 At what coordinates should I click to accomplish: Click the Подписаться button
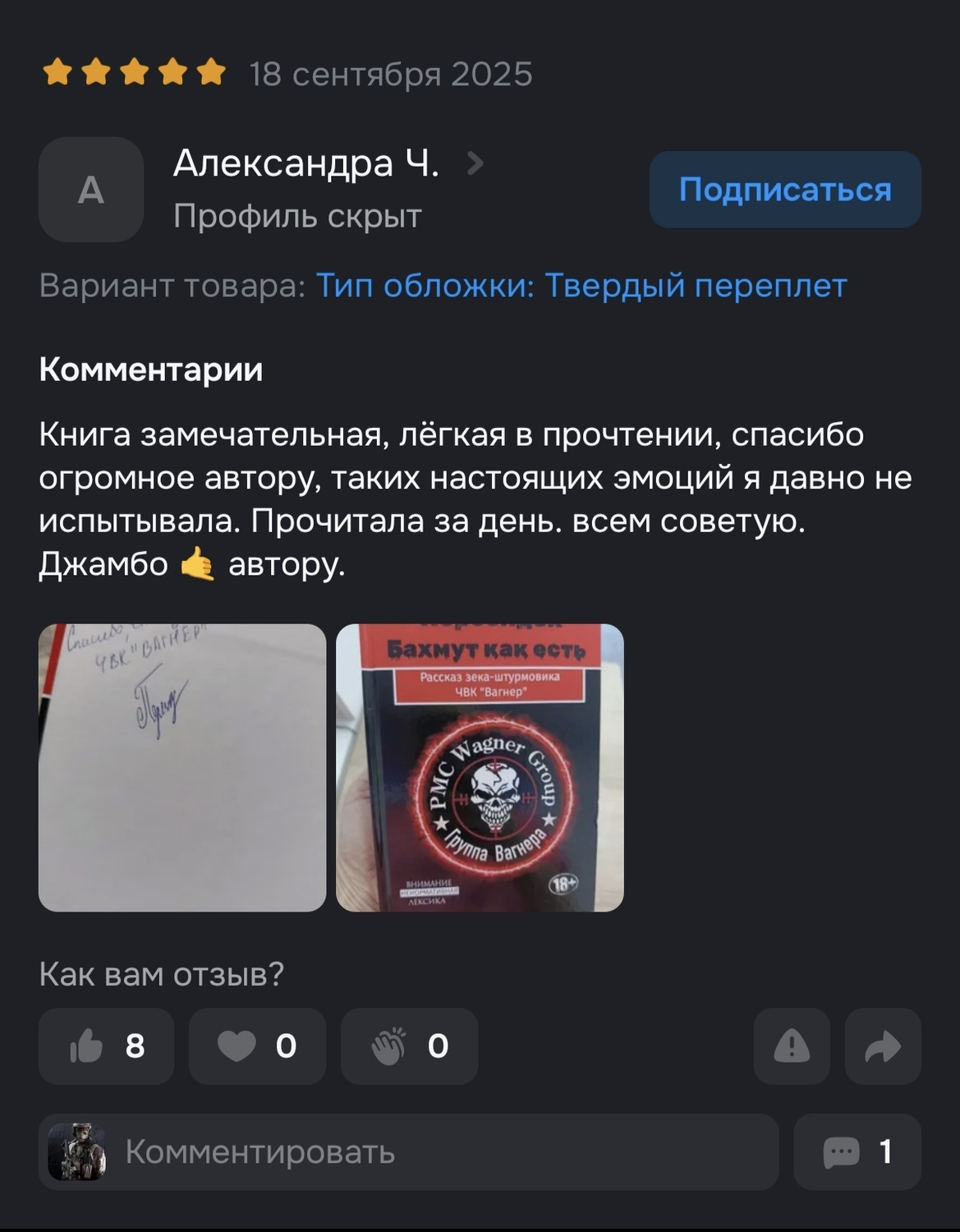click(x=785, y=190)
